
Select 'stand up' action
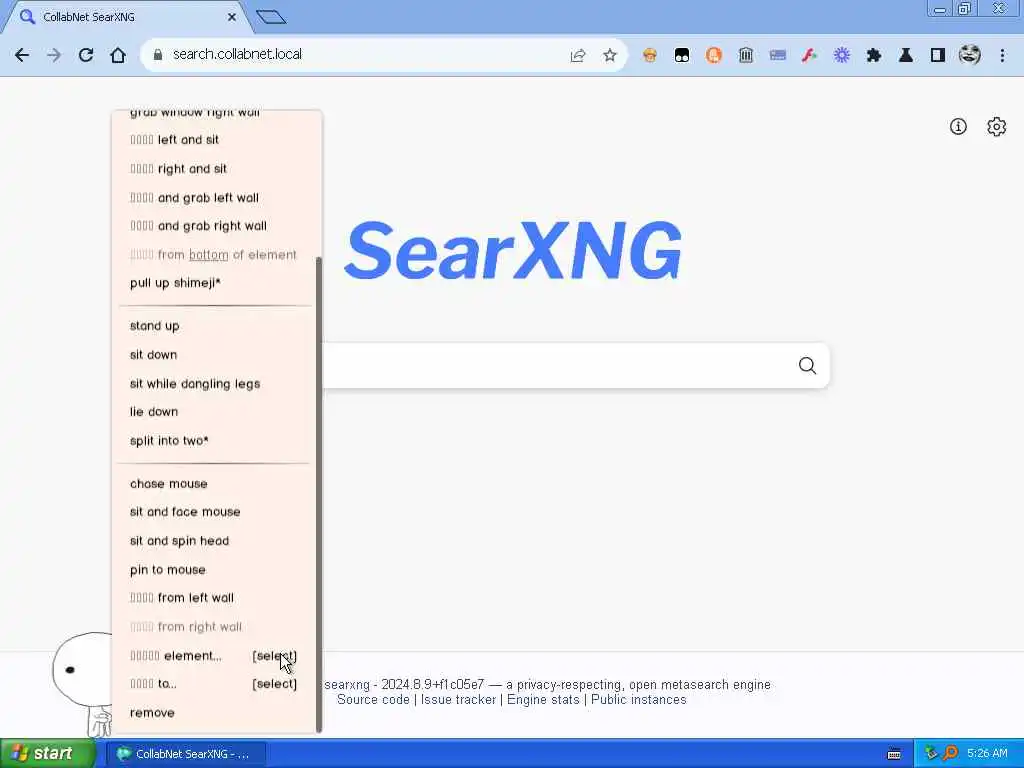pos(154,326)
